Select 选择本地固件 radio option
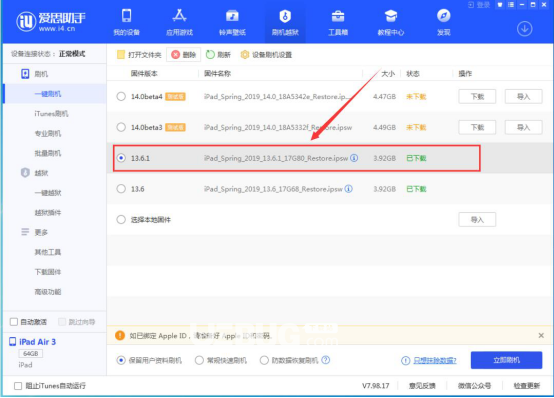Image resolution: width=554 pixels, height=398 pixels. pos(121,220)
